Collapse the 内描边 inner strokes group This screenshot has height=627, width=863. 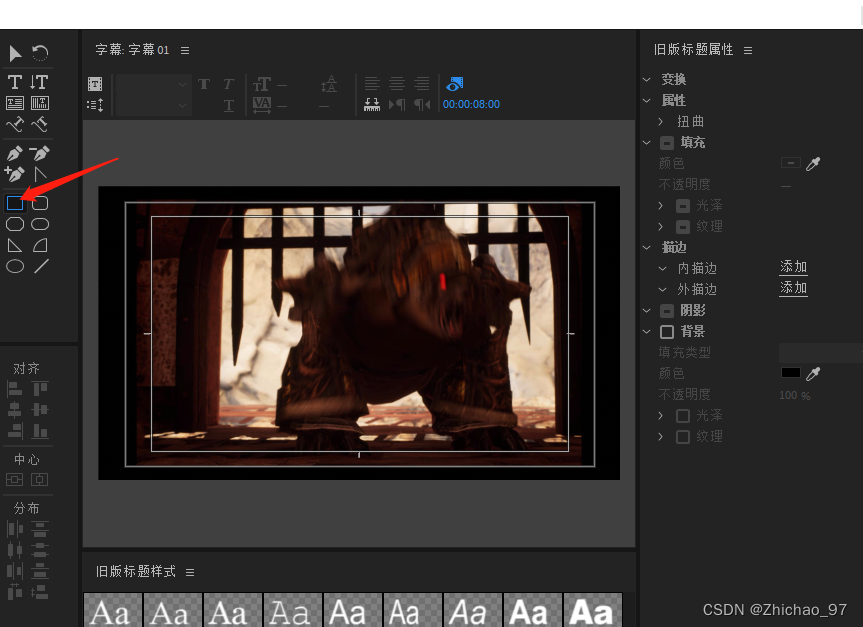coord(663,269)
